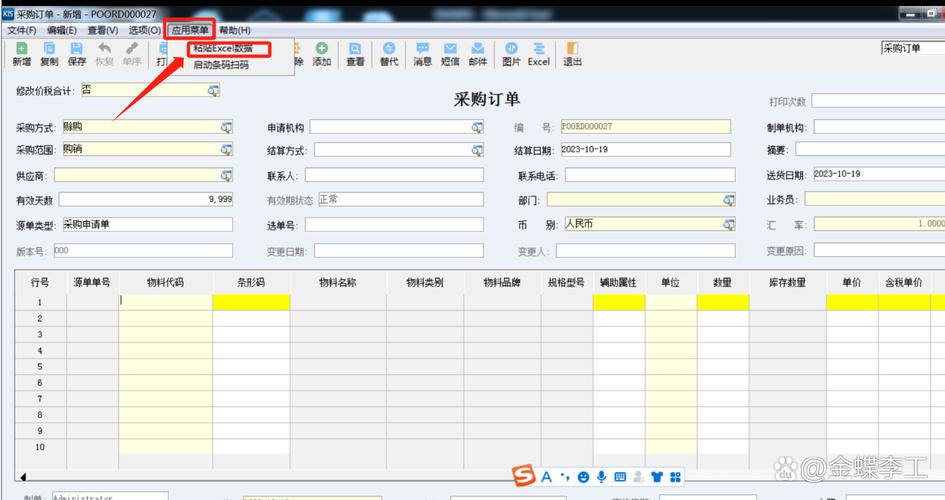Send mail via the 邮件 toolbar icon
The width and height of the screenshot is (945, 500).
(x=478, y=54)
